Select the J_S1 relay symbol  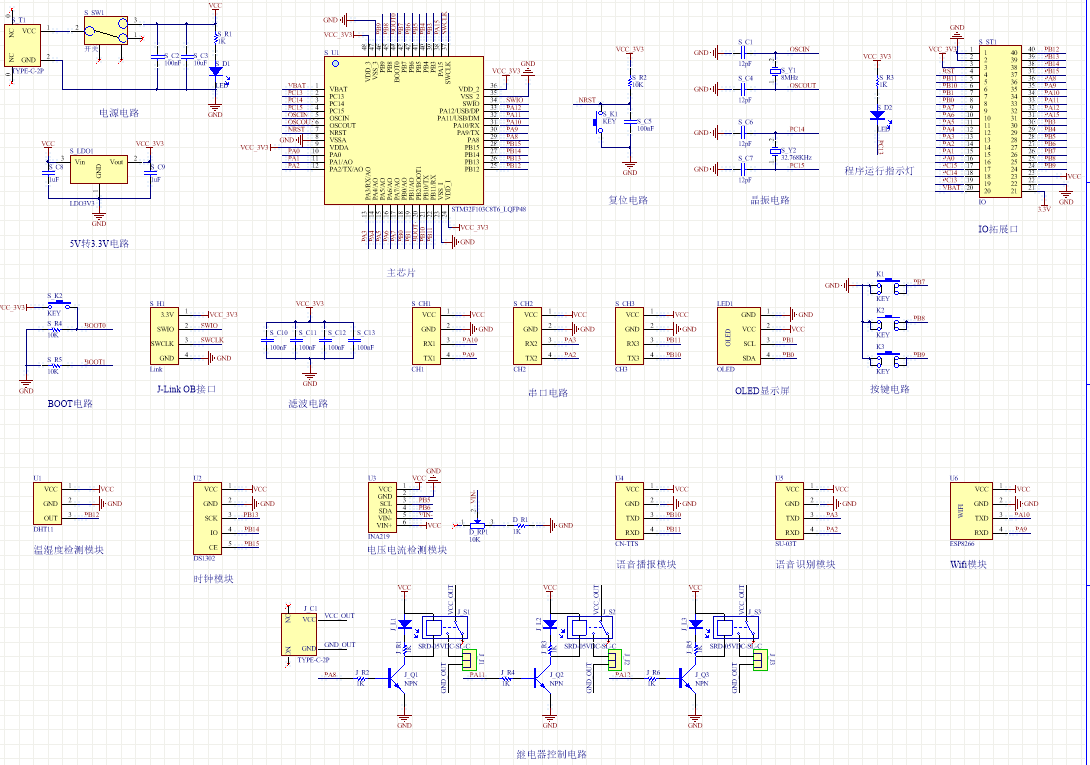coord(446,627)
